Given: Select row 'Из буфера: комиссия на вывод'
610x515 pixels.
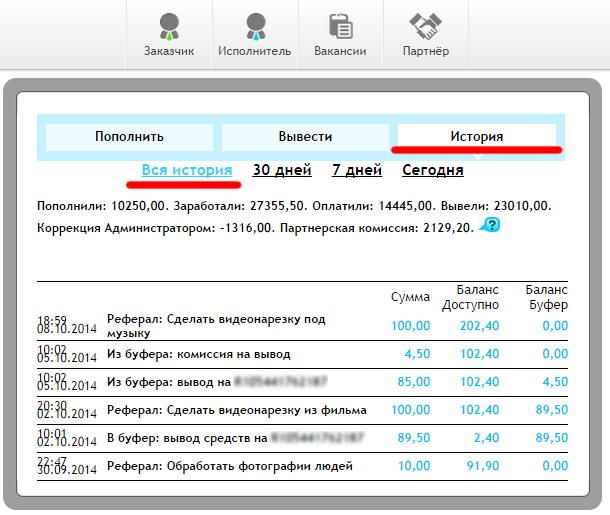Looking at the screenshot, I should 198,354.
